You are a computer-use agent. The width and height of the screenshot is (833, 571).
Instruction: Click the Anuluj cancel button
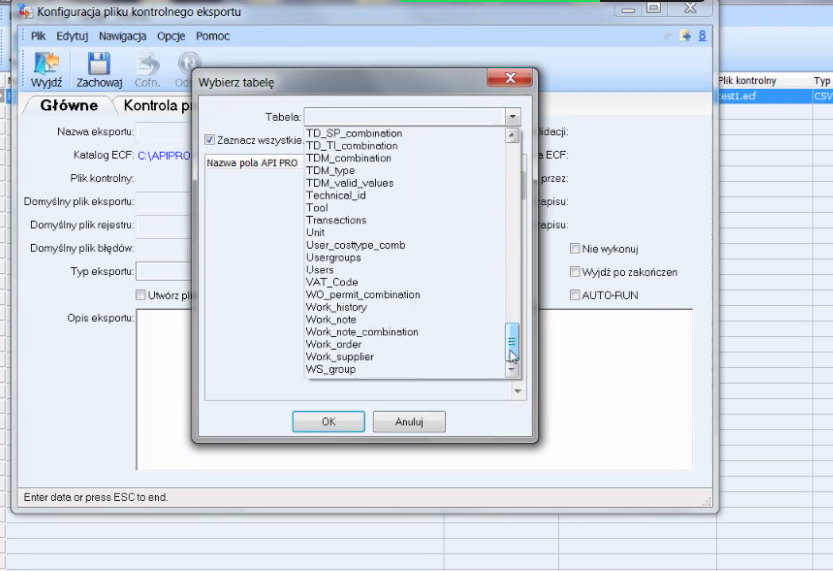(409, 422)
